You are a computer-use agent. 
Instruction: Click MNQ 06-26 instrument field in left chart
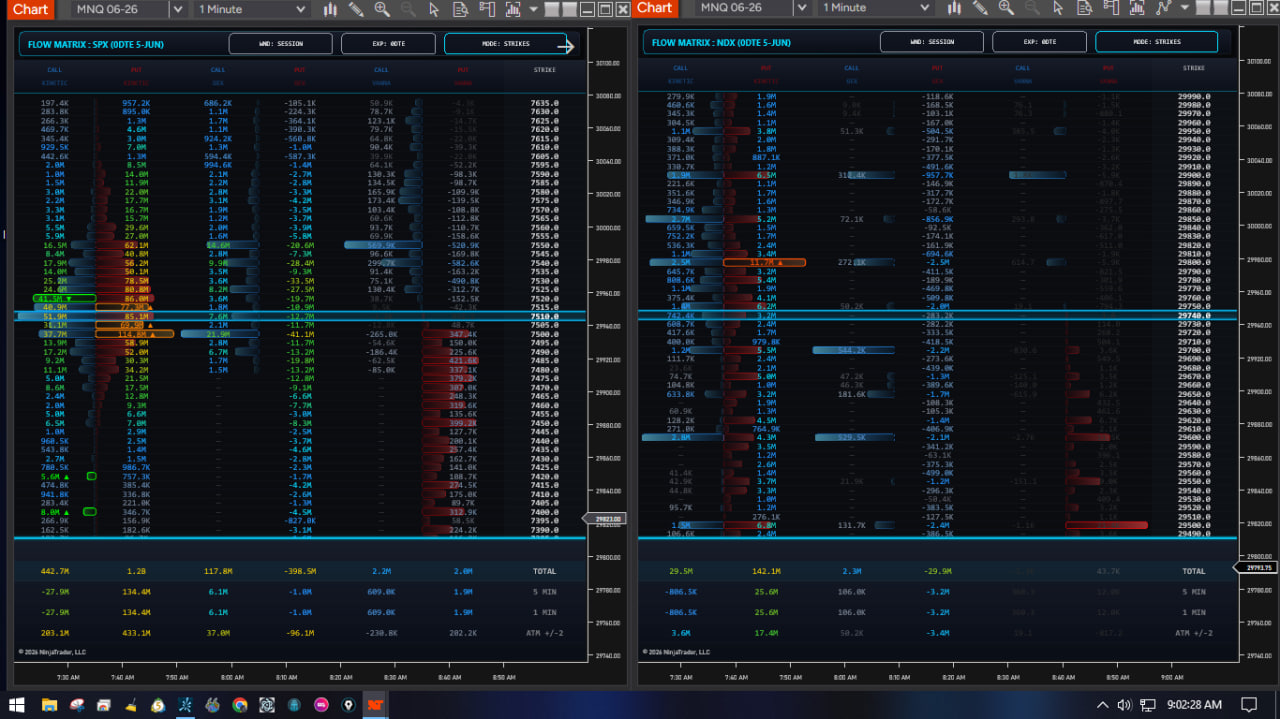click(x=119, y=9)
